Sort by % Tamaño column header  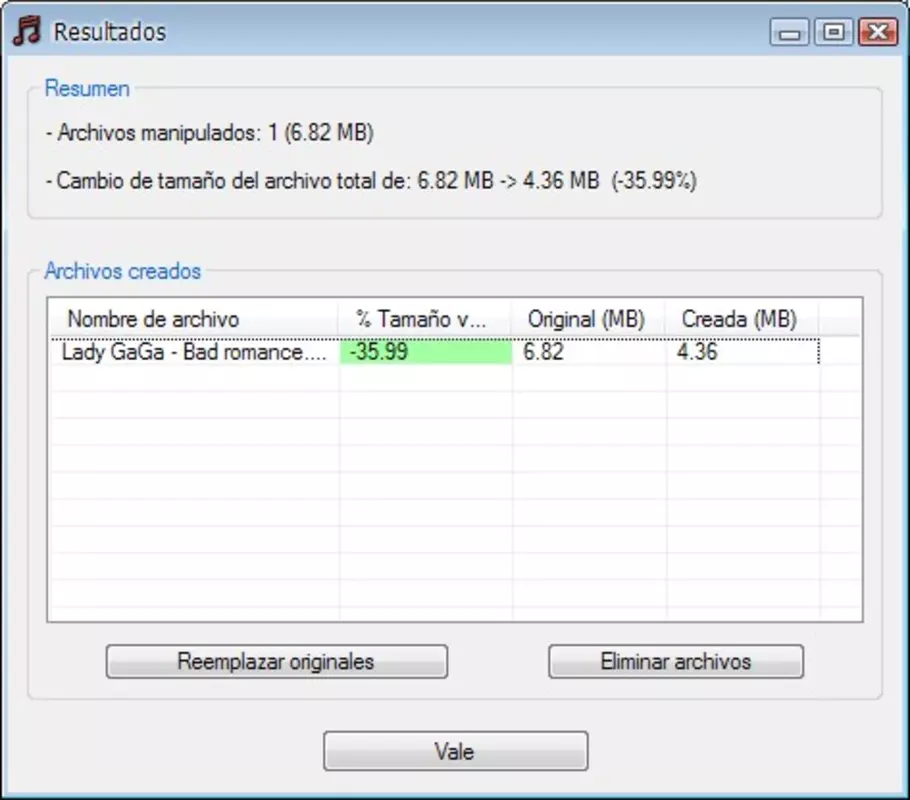pyautogui.click(x=425, y=319)
